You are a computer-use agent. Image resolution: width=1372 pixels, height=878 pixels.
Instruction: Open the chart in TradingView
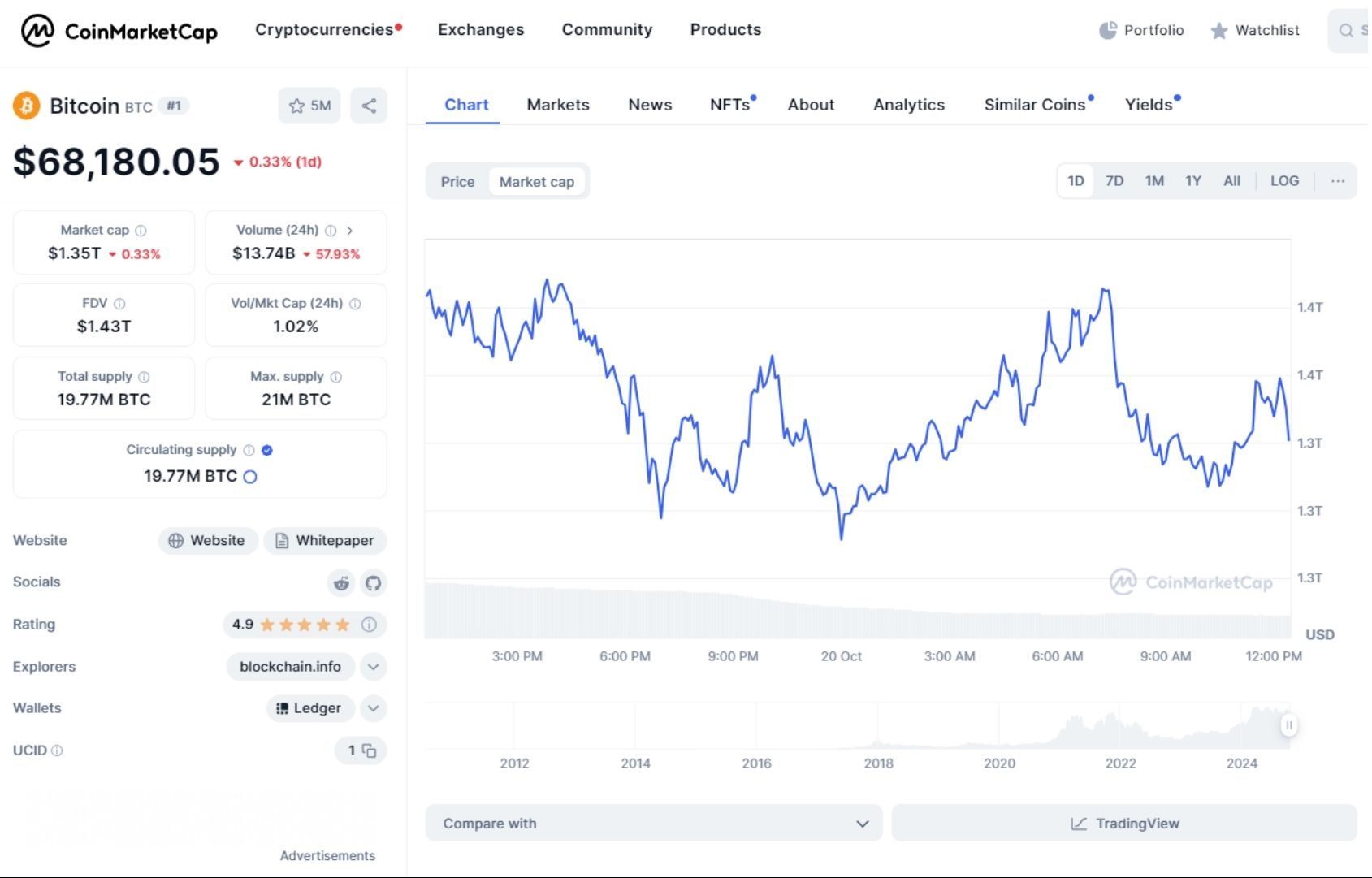[1124, 823]
